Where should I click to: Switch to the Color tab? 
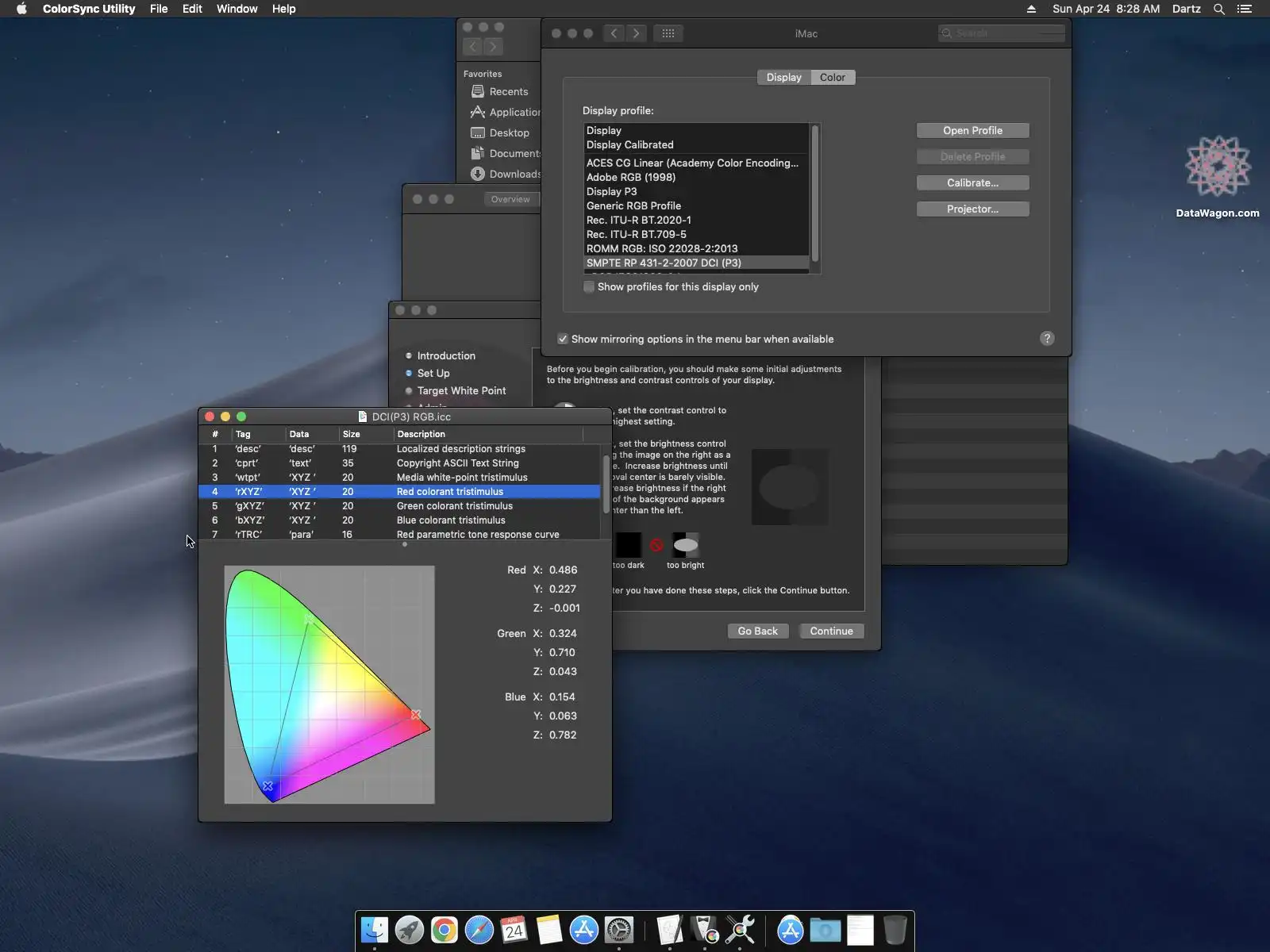coord(833,77)
